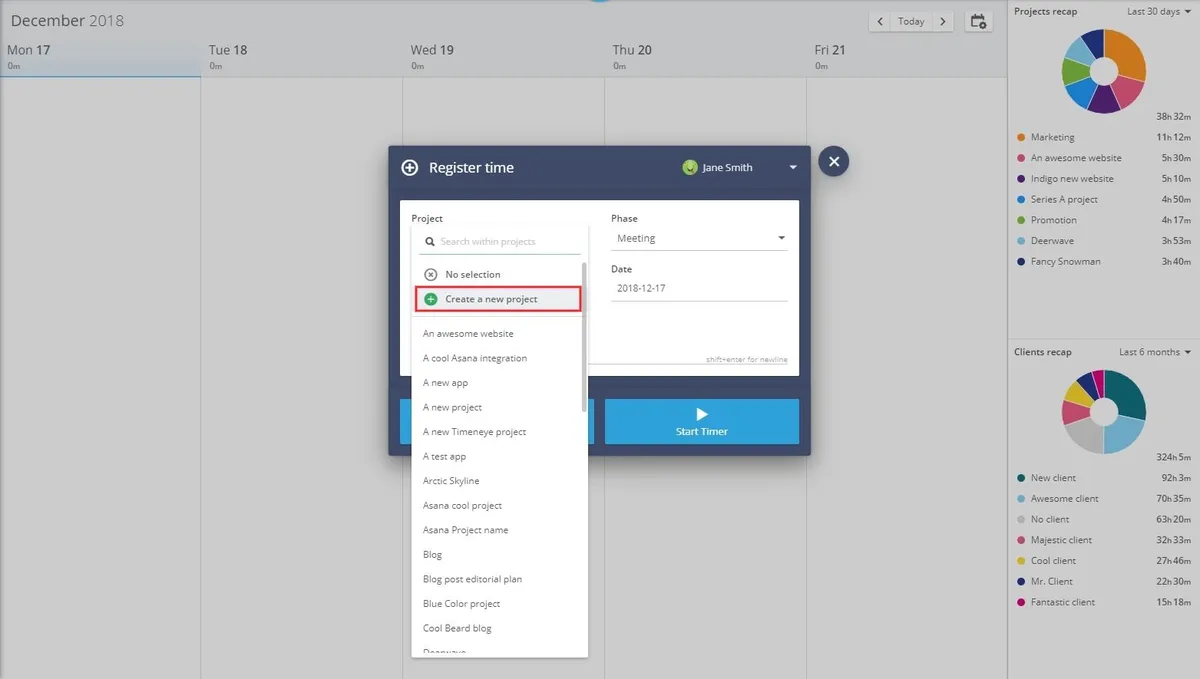Go to previous week arrow
Viewport: 1200px width, 679px height.
pyautogui.click(x=880, y=21)
